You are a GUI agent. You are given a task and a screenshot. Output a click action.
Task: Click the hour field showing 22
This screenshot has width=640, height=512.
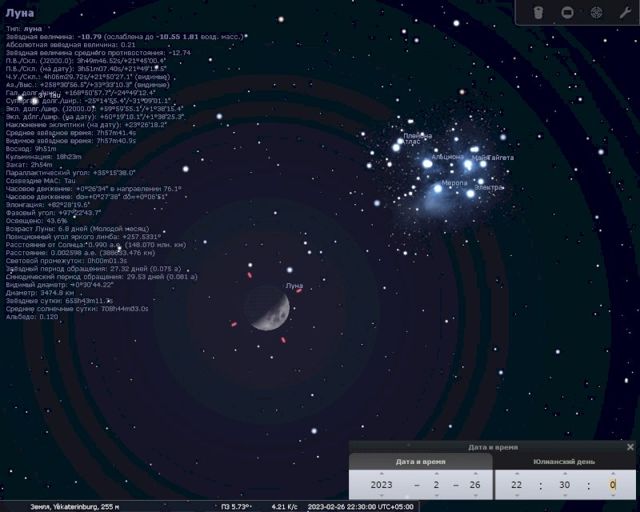(x=517, y=485)
